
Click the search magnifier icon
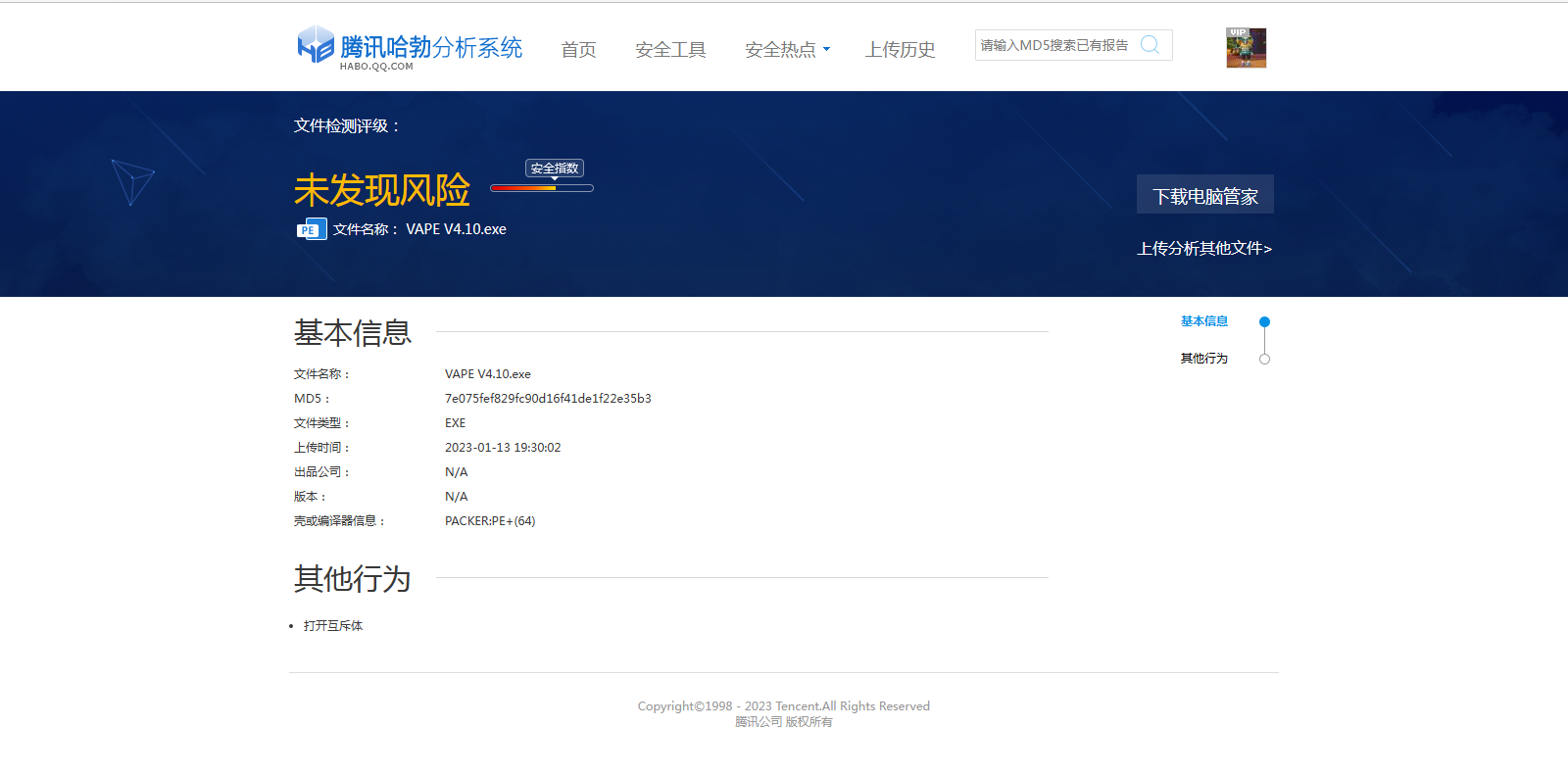[1151, 45]
